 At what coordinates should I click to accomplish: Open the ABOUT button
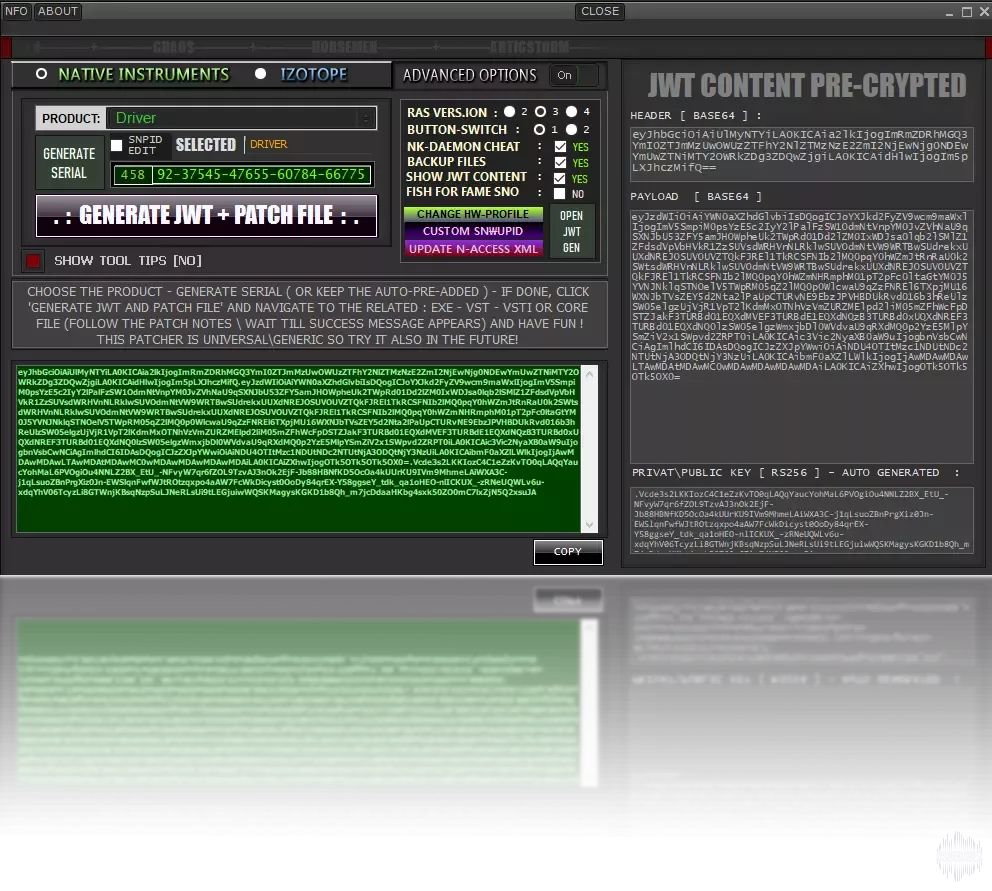point(58,11)
